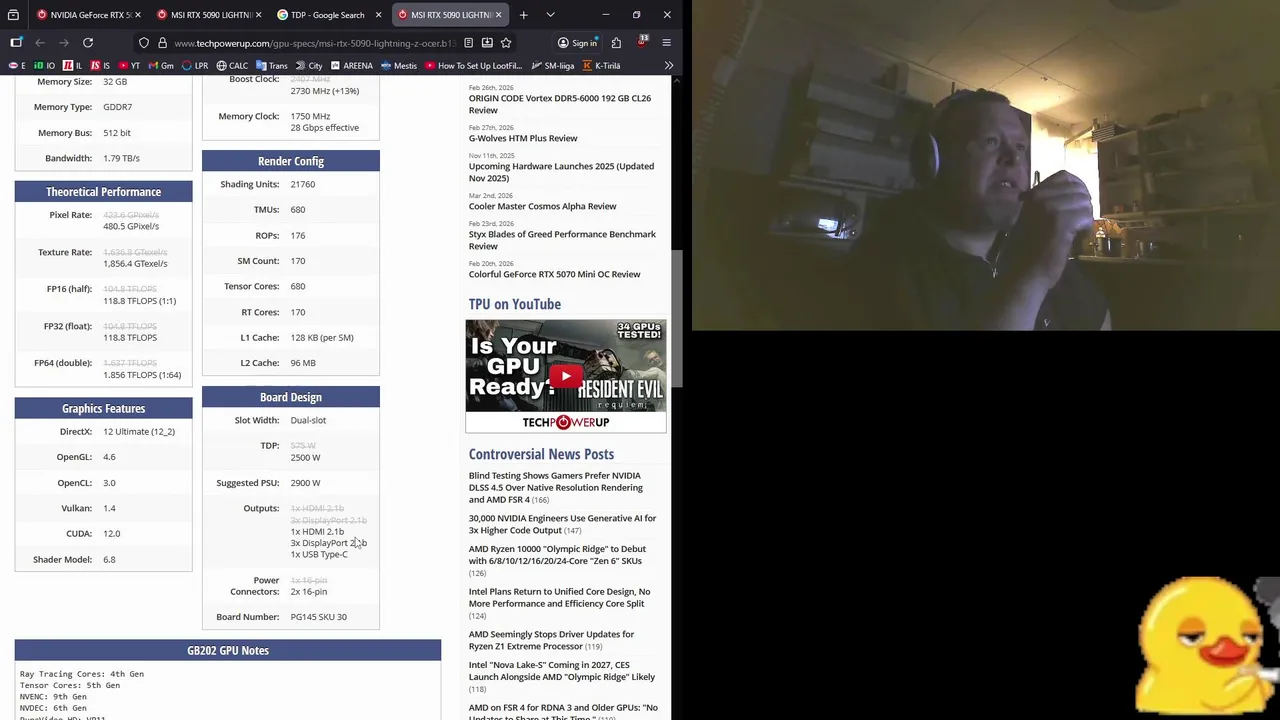
Task: Open 30,000 NVIDIA Engineers news post
Action: [562, 524]
